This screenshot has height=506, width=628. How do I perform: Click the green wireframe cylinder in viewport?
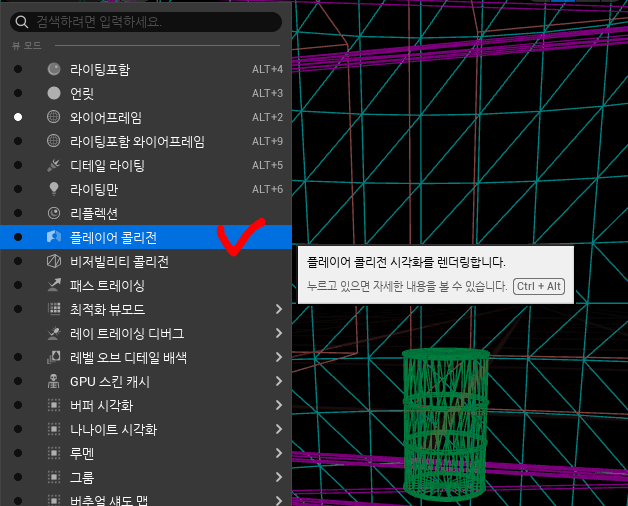pos(445,425)
